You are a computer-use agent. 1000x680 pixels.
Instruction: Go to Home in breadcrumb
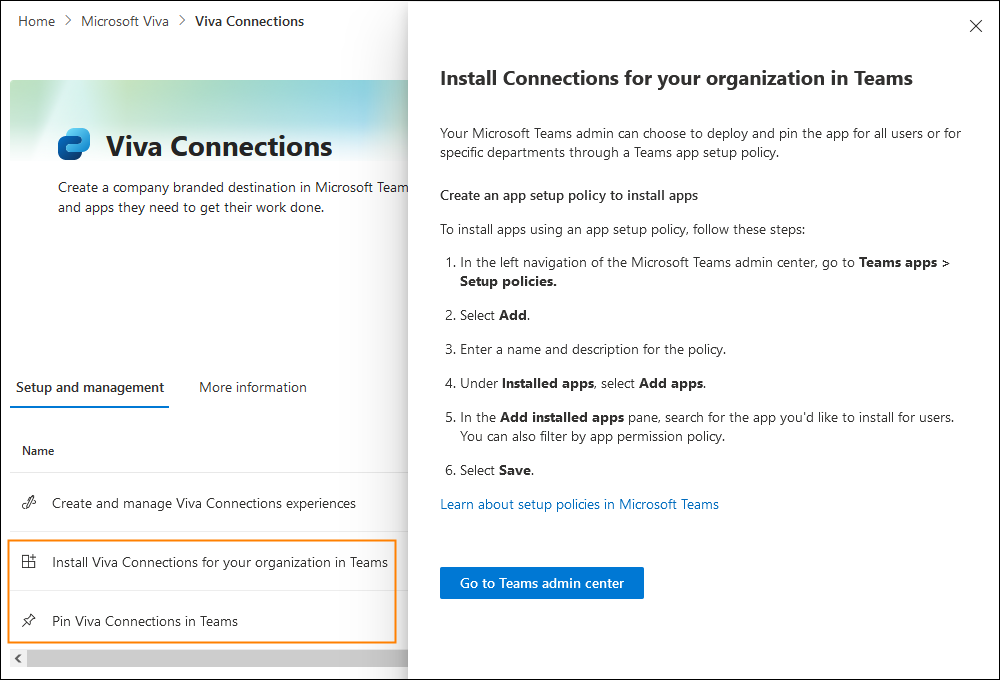click(36, 21)
